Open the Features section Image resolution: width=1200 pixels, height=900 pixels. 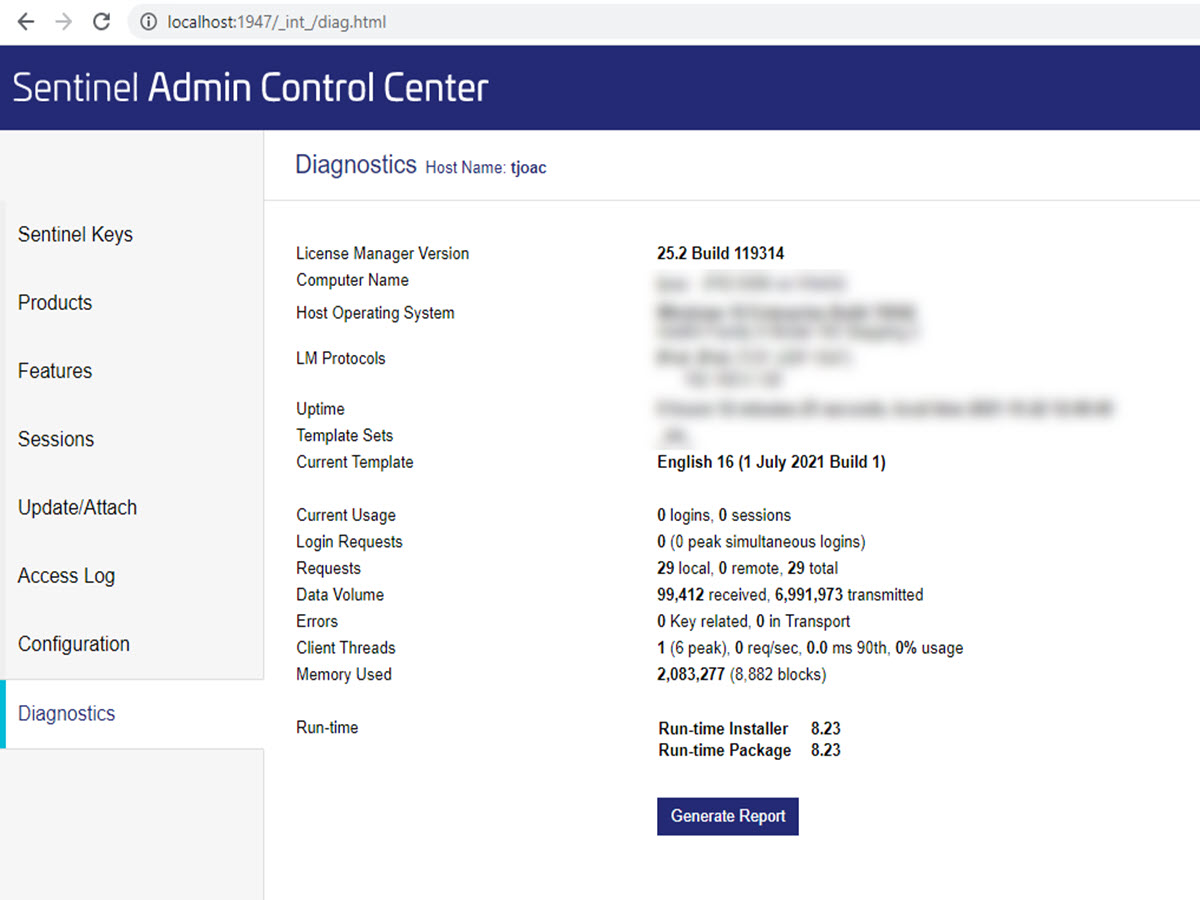click(54, 371)
